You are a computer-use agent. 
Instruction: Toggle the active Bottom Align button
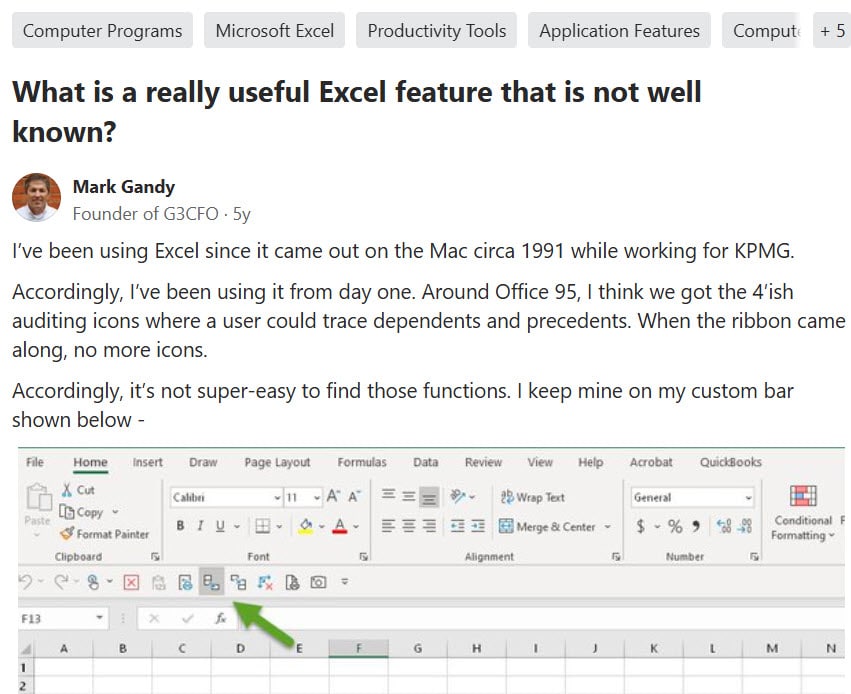click(x=429, y=496)
